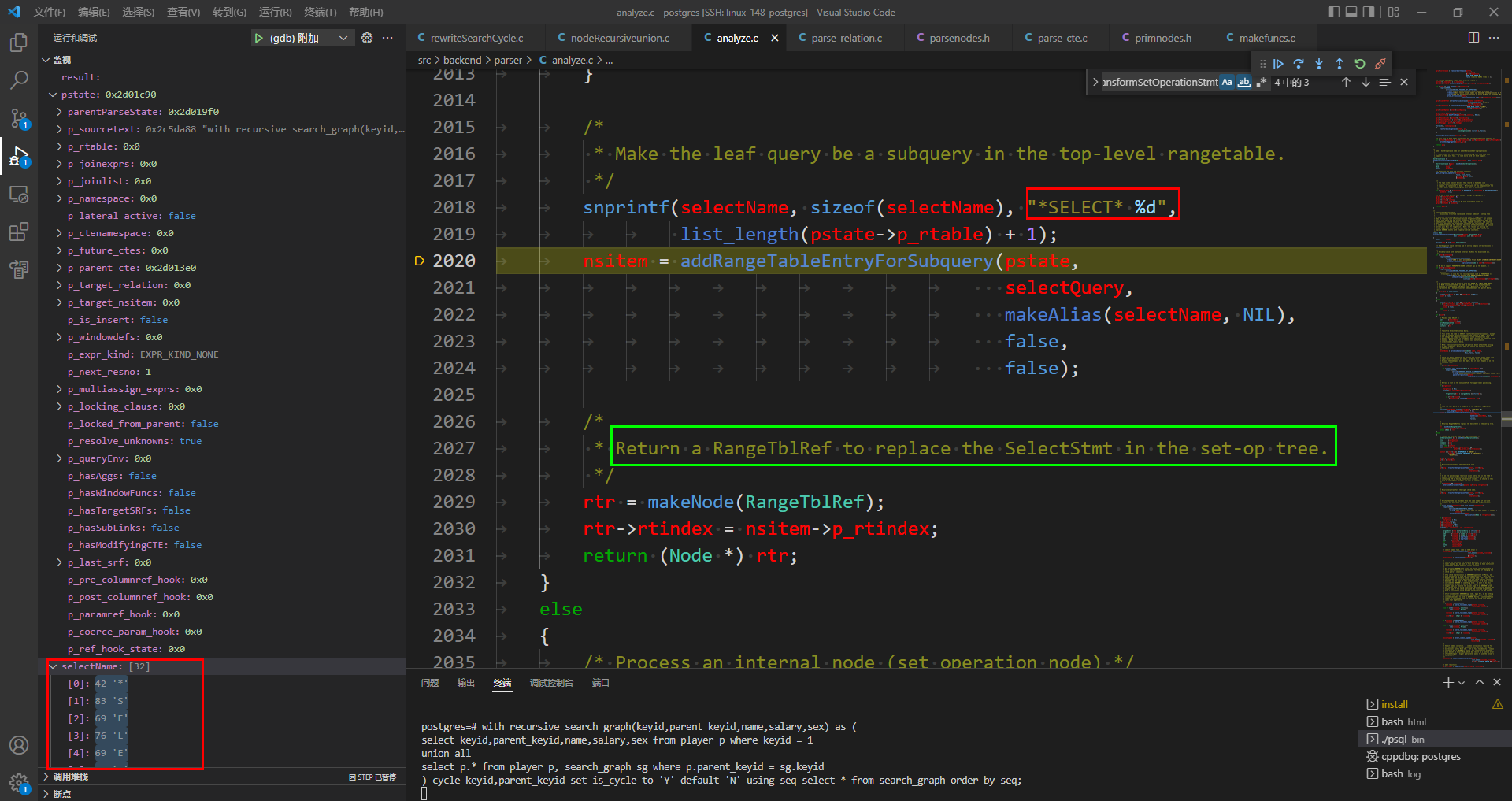The height and width of the screenshot is (801, 1512).
Task: Maximize the bottom panel size
Action: coord(1480,683)
